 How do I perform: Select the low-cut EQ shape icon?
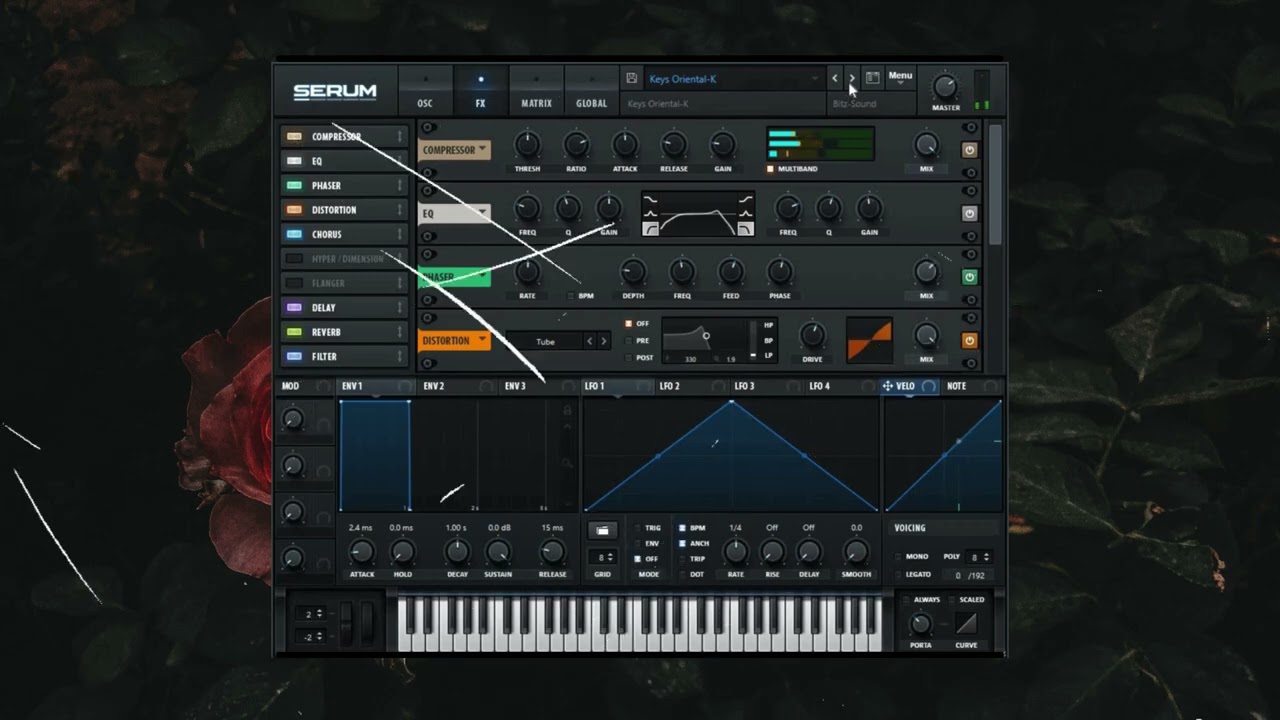click(x=650, y=230)
